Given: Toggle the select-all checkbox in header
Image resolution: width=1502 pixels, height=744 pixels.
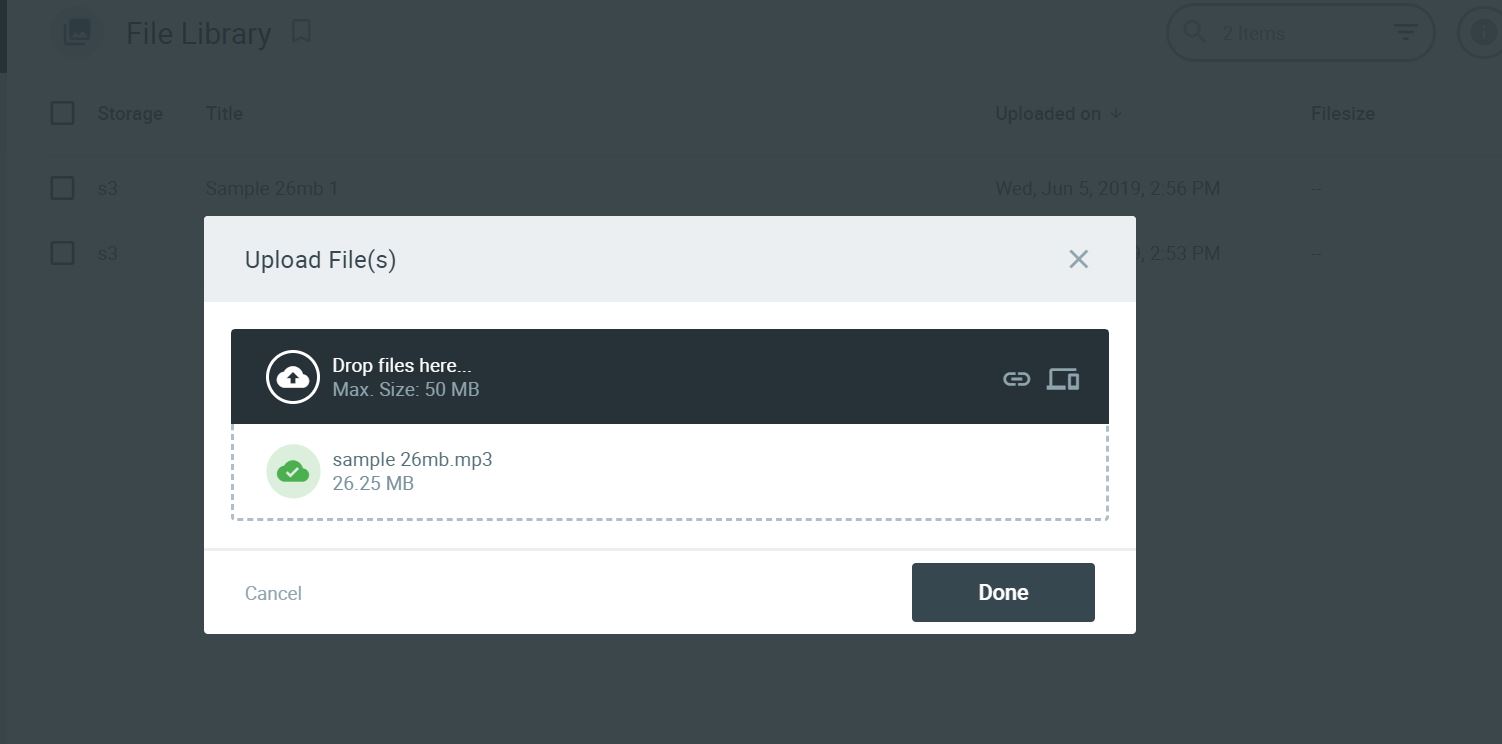Looking at the screenshot, I should (62, 113).
